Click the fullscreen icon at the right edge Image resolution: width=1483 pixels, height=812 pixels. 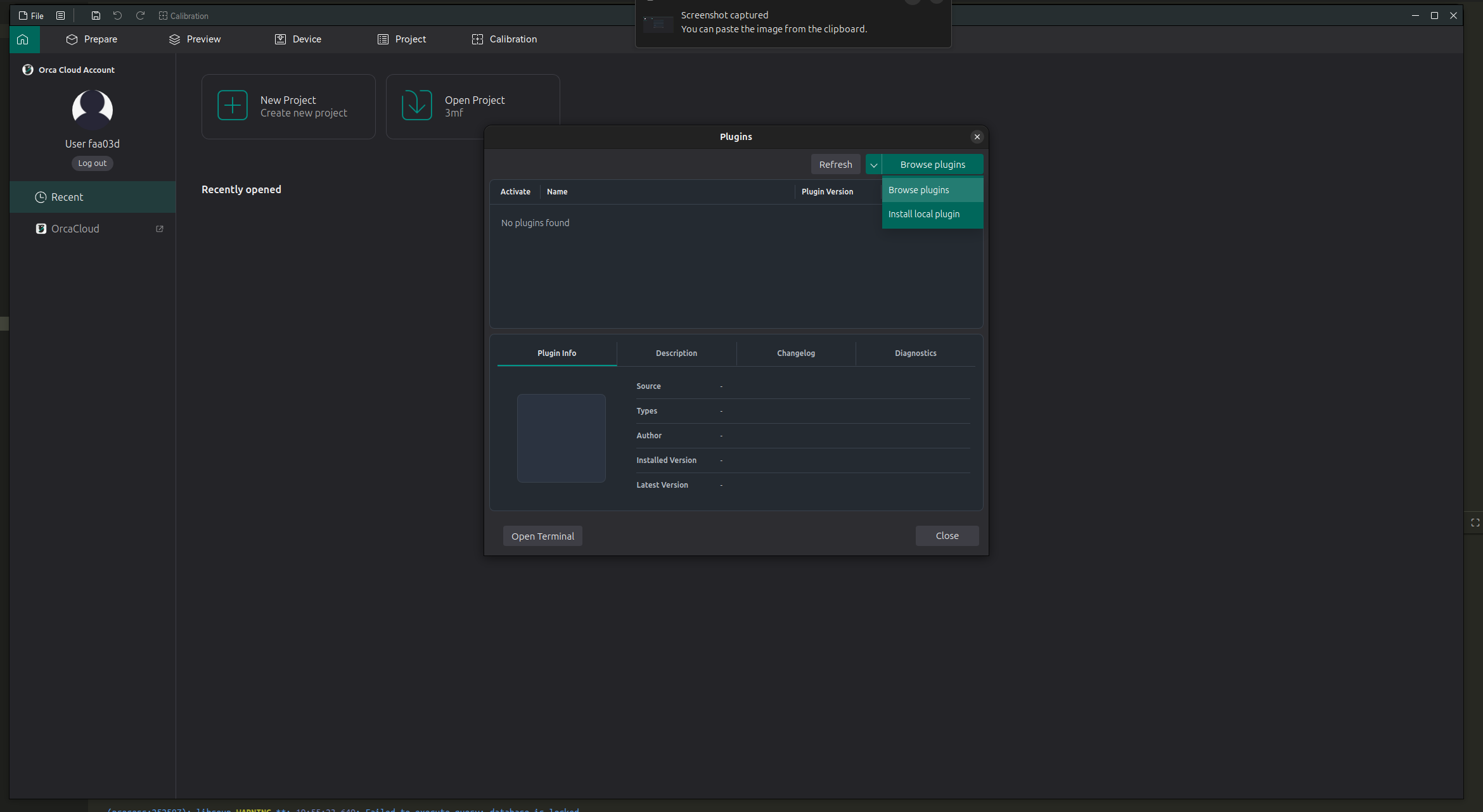tap(1475, 523)
